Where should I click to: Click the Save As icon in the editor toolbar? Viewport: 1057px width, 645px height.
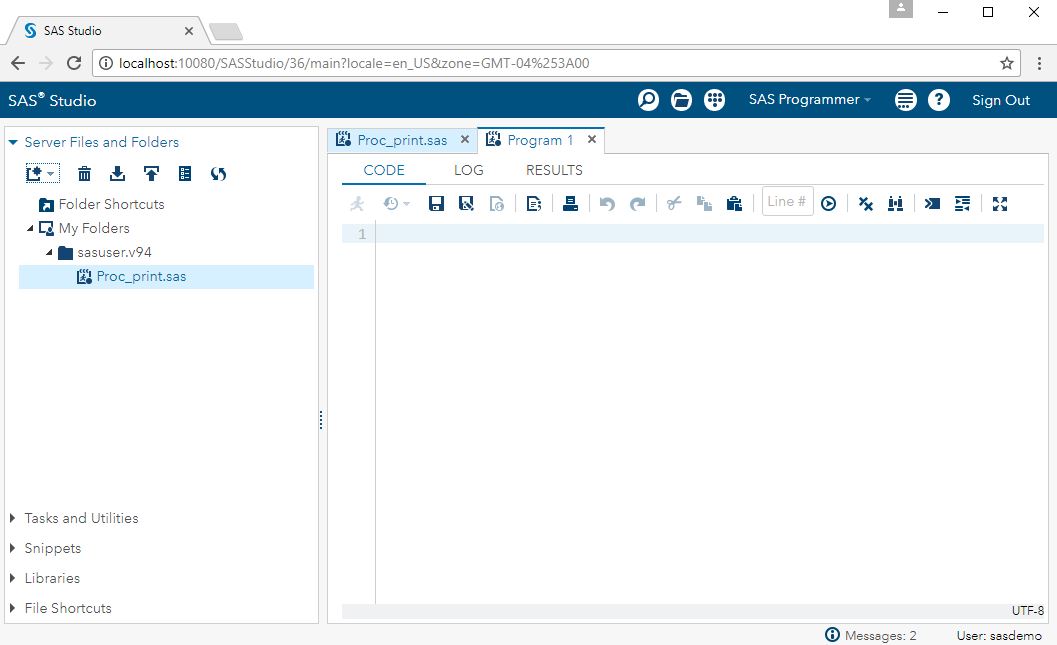coord(466,204)
